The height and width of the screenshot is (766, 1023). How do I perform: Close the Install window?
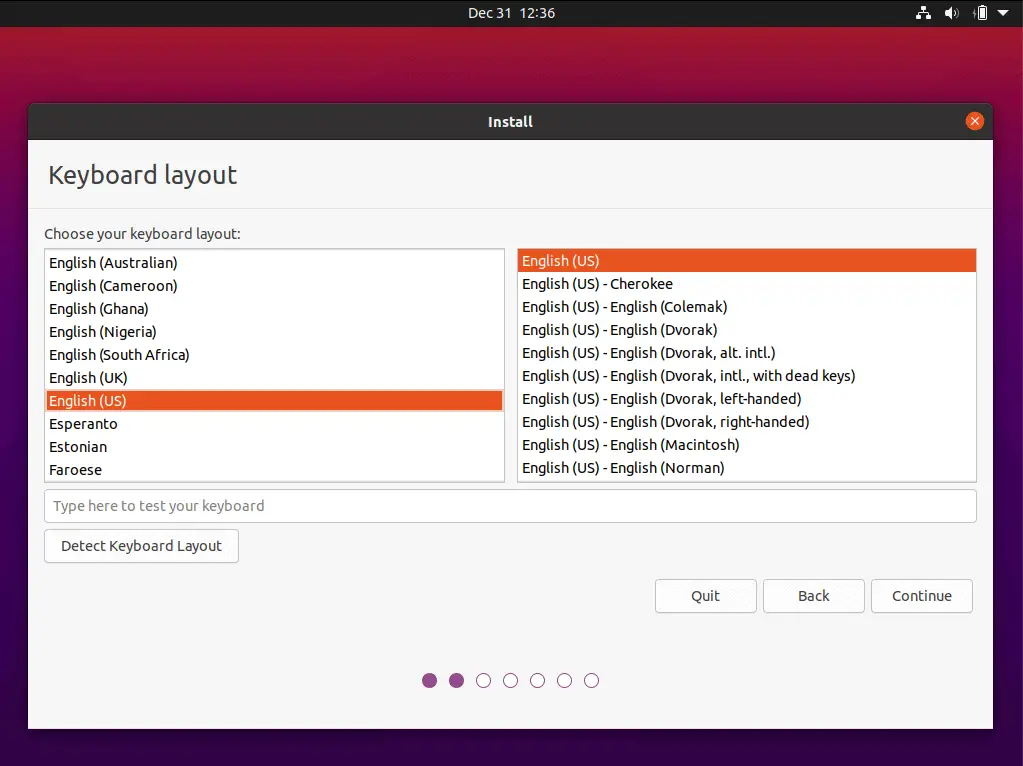[x=974, y=121]
